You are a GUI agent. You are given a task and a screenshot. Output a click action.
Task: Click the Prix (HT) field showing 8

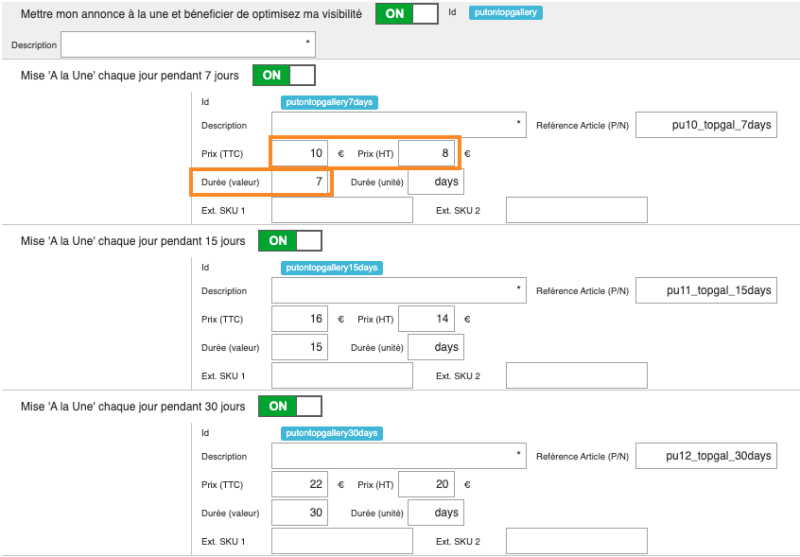point(426,153)
